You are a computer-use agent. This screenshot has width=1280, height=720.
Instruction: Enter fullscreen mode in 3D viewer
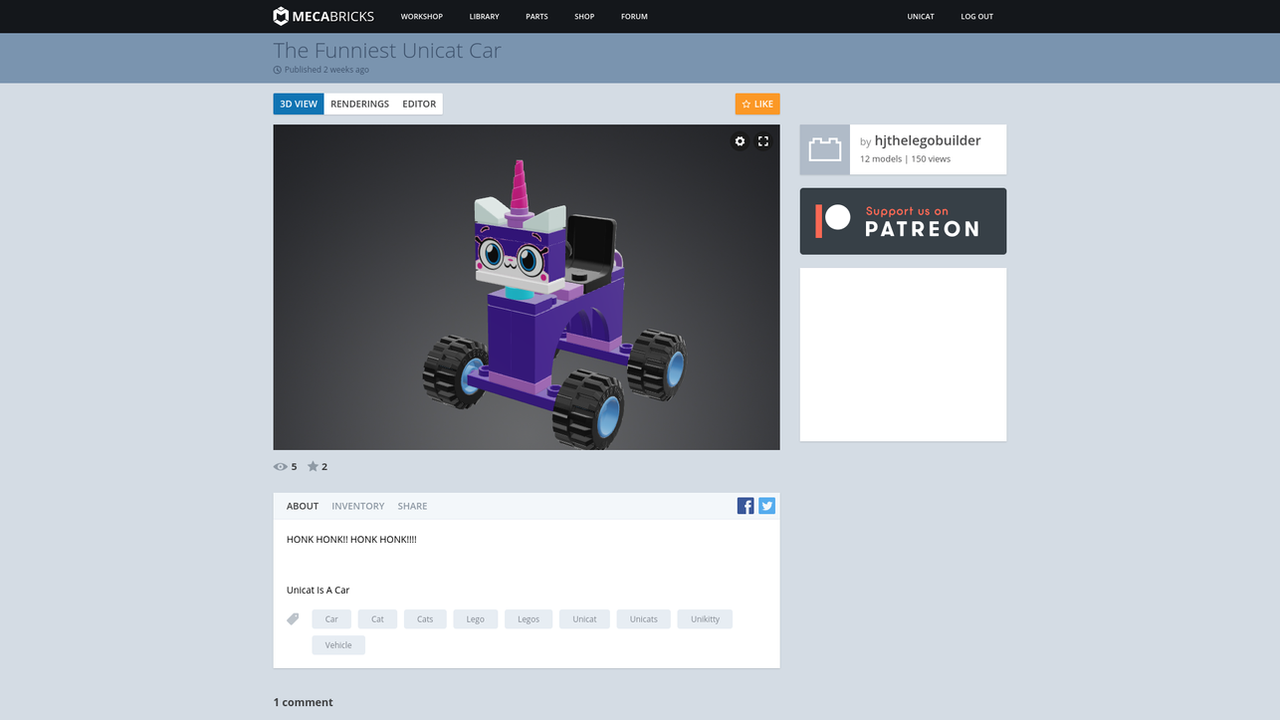[x=763, y=141]
